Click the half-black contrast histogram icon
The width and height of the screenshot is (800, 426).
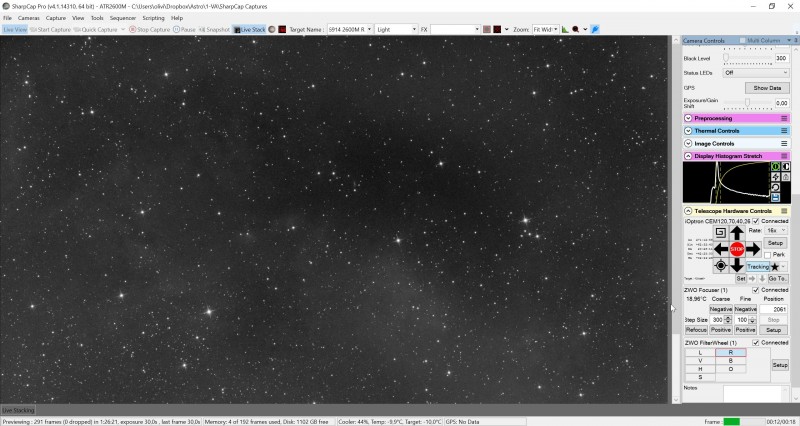[786, 167]
